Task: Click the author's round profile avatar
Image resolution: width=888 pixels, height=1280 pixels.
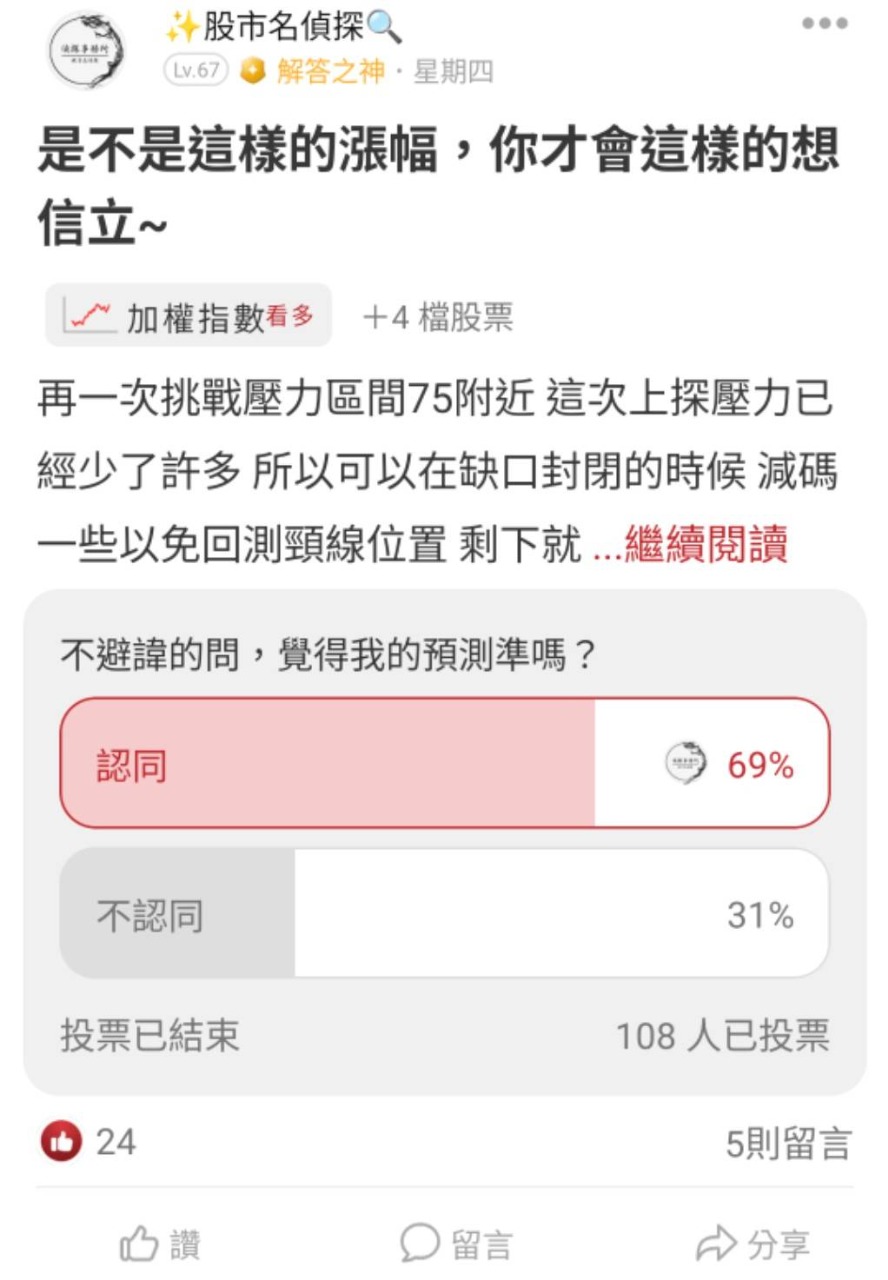Action: (88, 50)
